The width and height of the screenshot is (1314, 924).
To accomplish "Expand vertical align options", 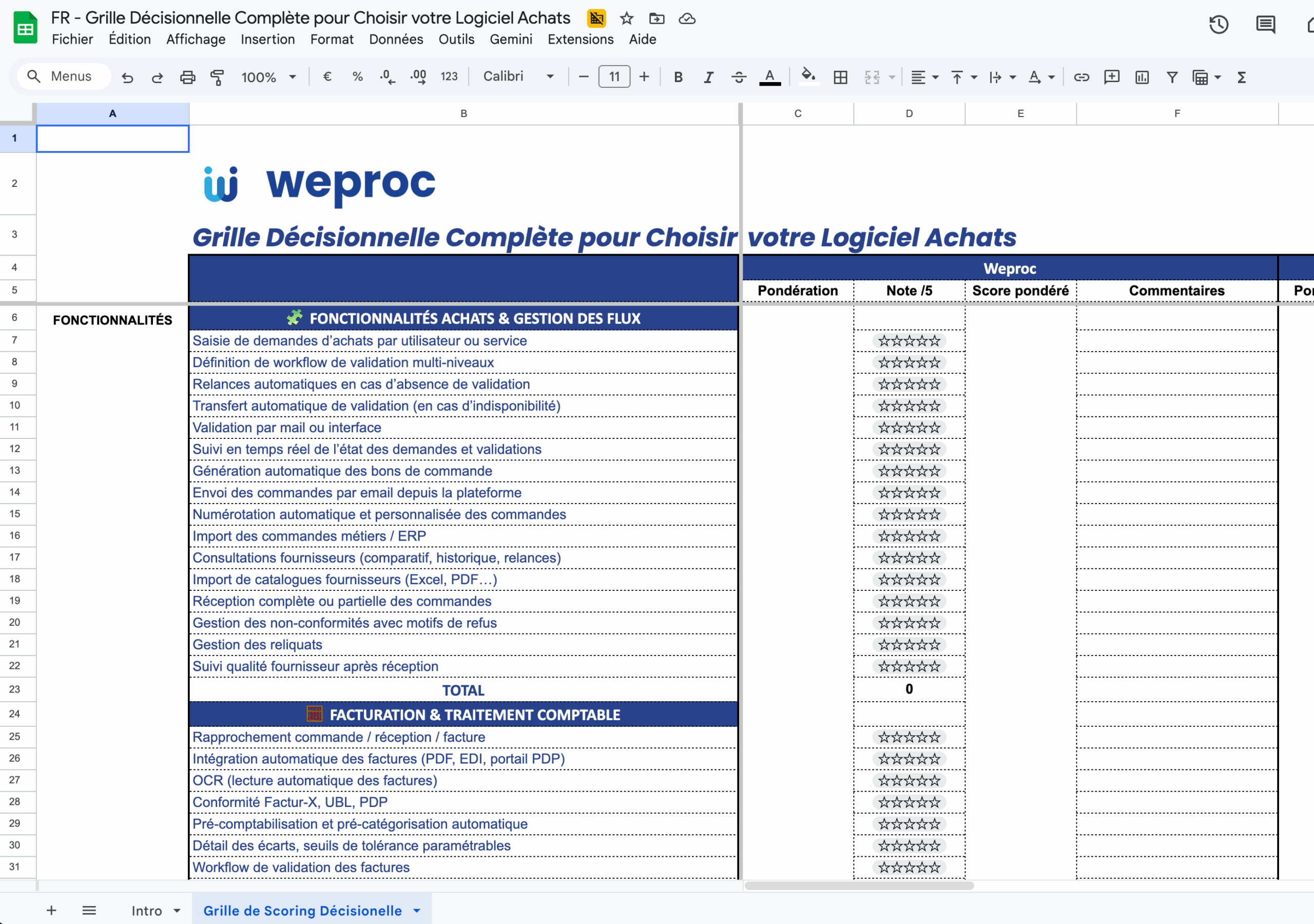I will click(974, 76).
